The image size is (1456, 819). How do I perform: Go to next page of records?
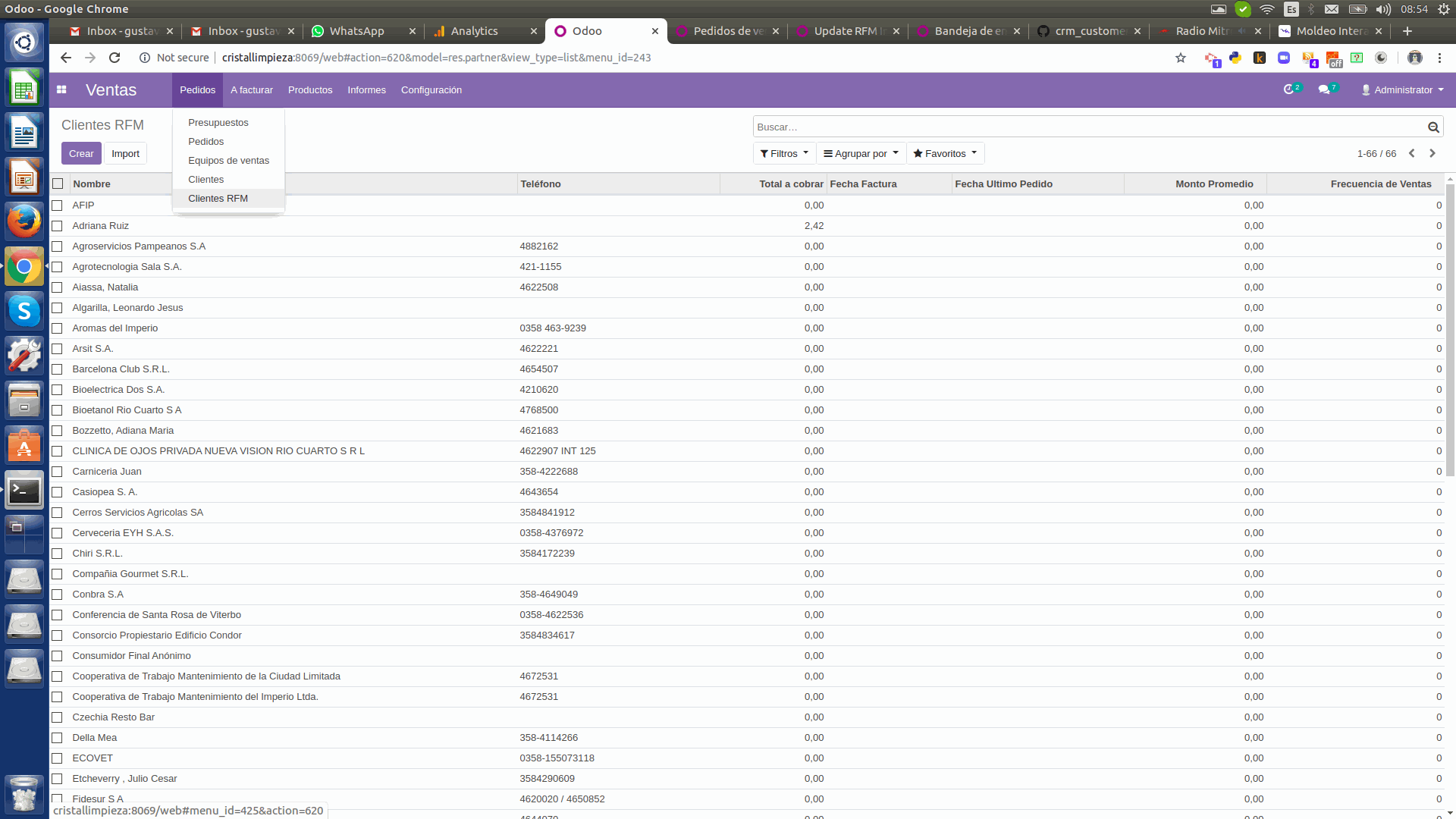coord(1432,153)
